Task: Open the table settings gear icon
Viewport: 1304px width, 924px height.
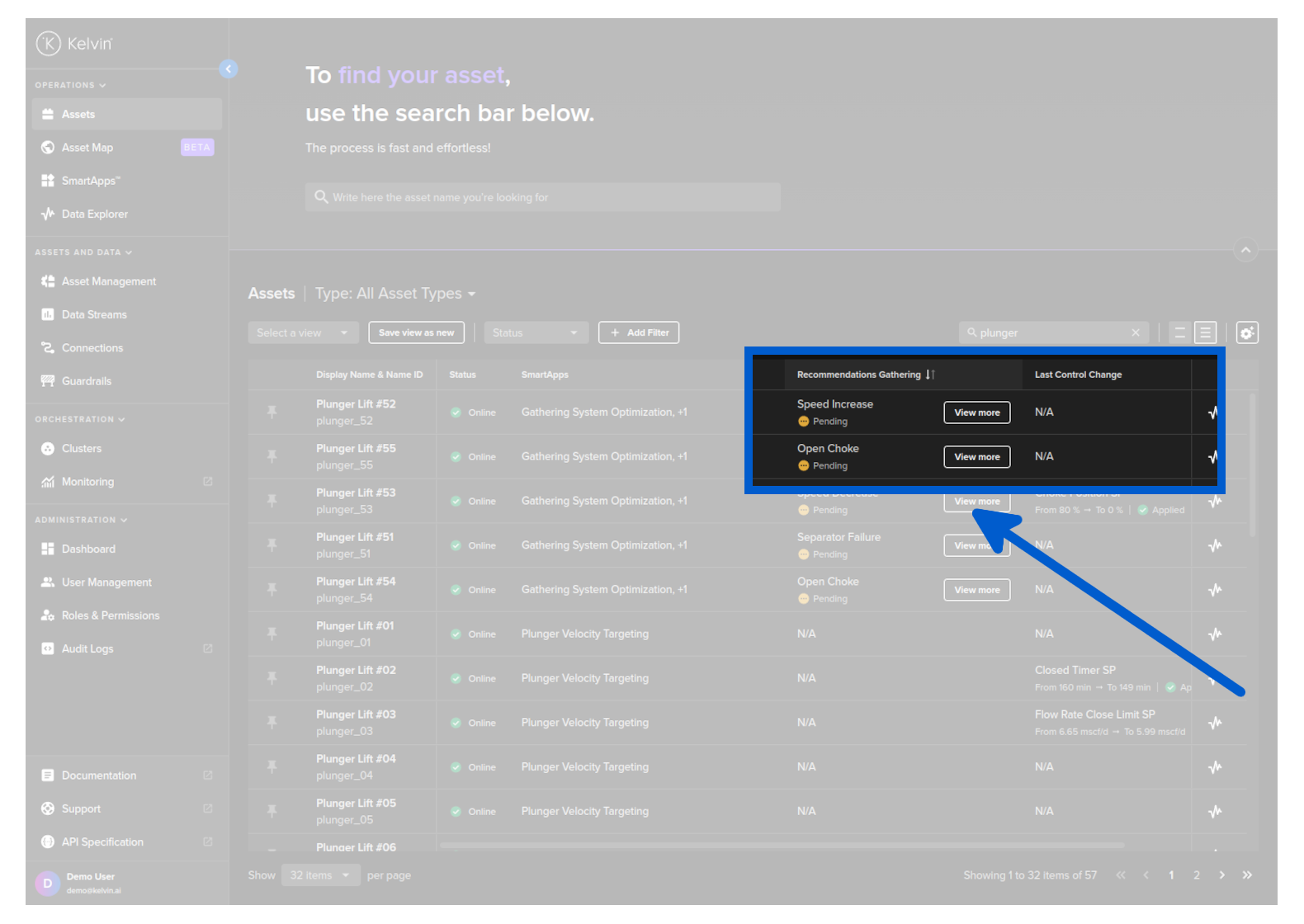Action: (1246, 332)
